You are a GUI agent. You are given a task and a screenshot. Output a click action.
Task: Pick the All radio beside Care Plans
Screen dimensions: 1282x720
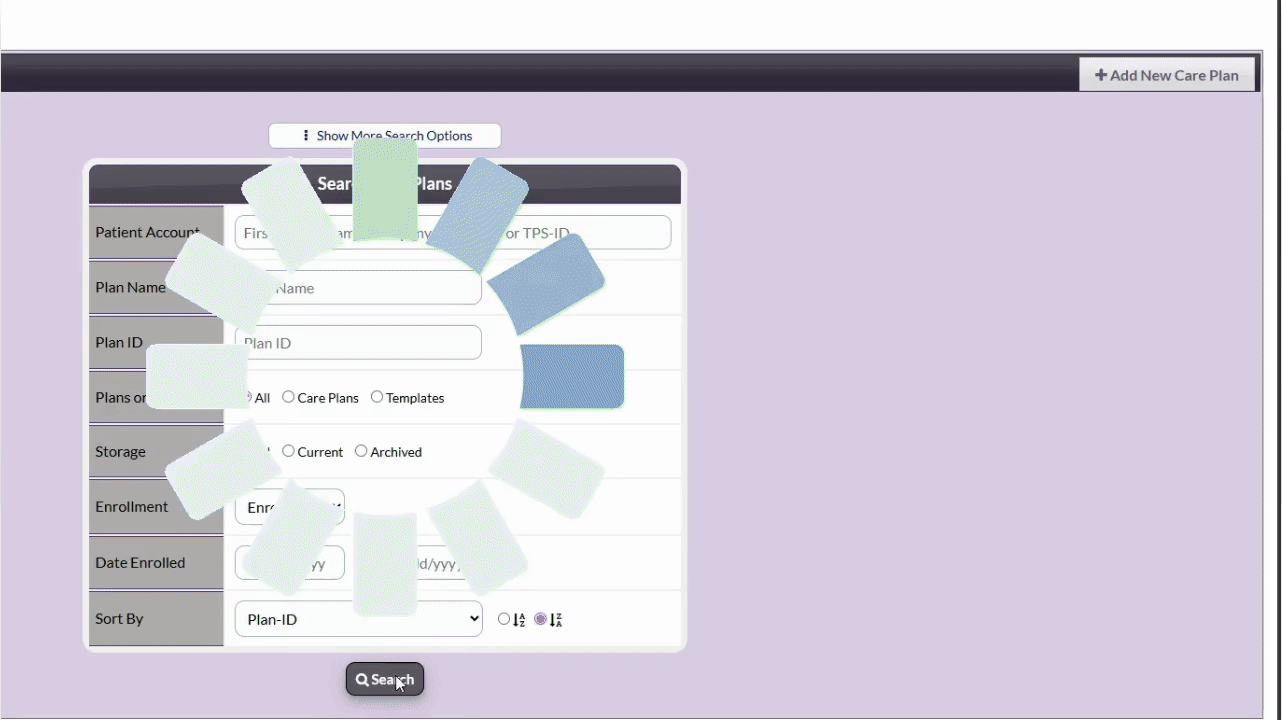coord(246,397)
